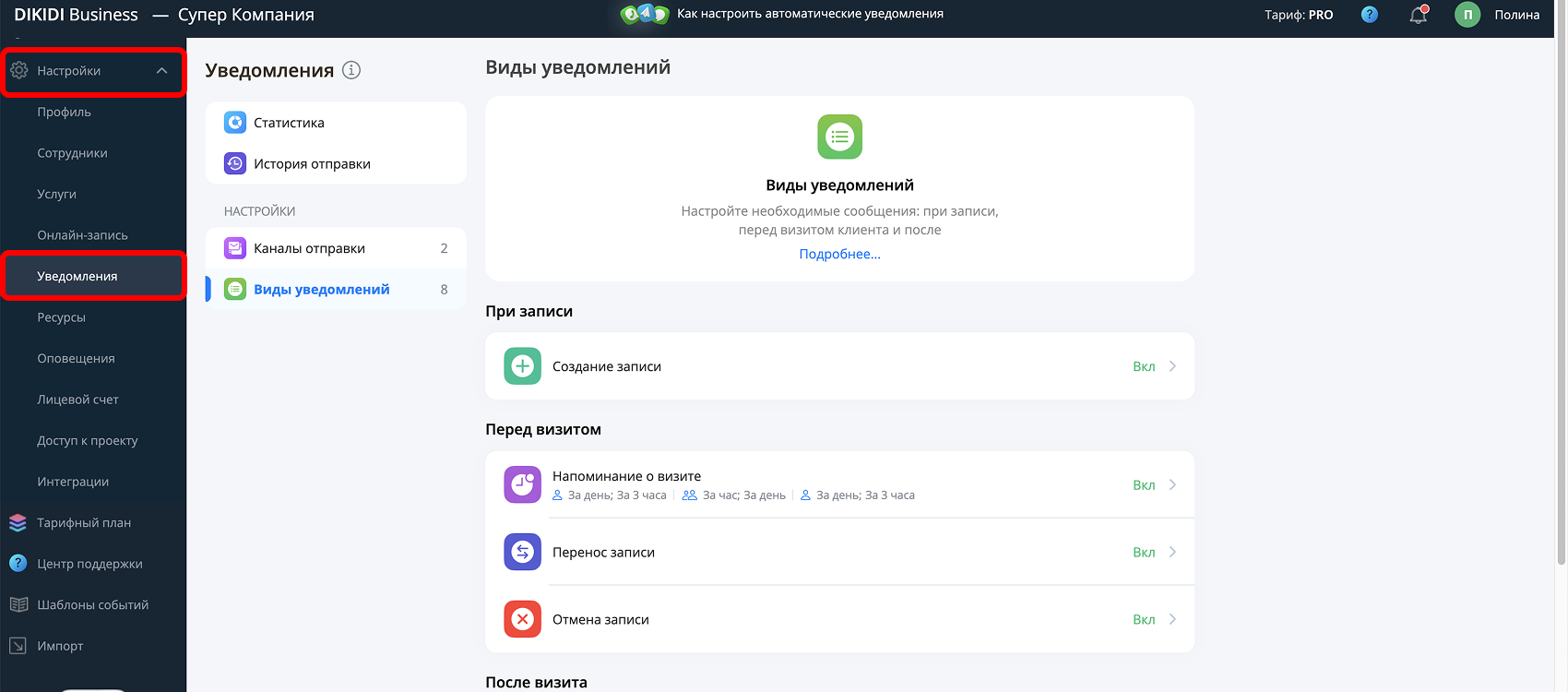The height and width of the screenshot is (692, 1568).
Task: Click the messenger icons in header banner
Action: (x=645, y=14)
